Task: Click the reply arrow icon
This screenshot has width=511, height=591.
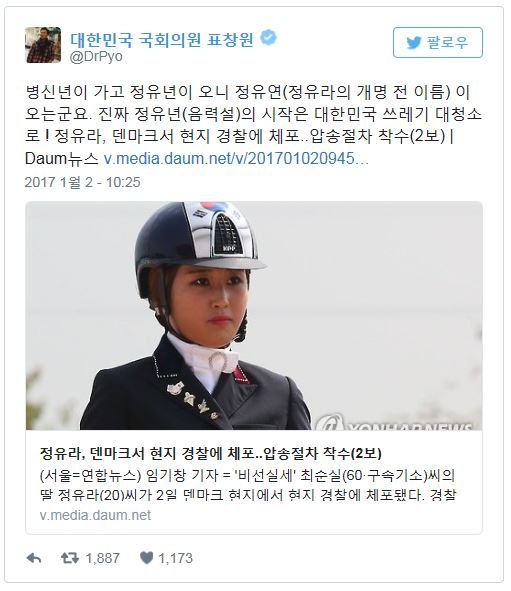Action: coord(34,558)
